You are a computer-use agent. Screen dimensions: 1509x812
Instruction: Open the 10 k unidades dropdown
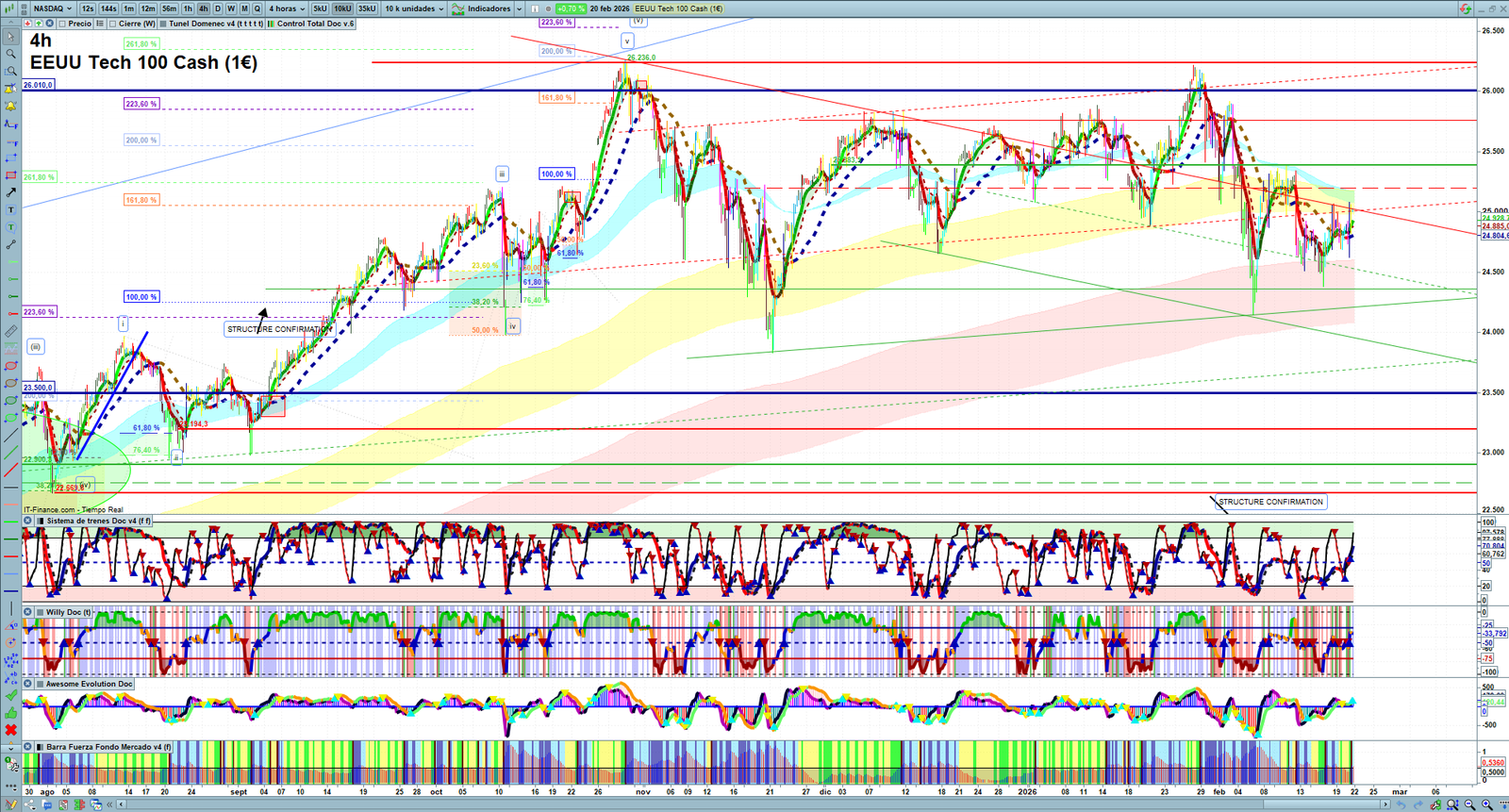coord(413,8)
